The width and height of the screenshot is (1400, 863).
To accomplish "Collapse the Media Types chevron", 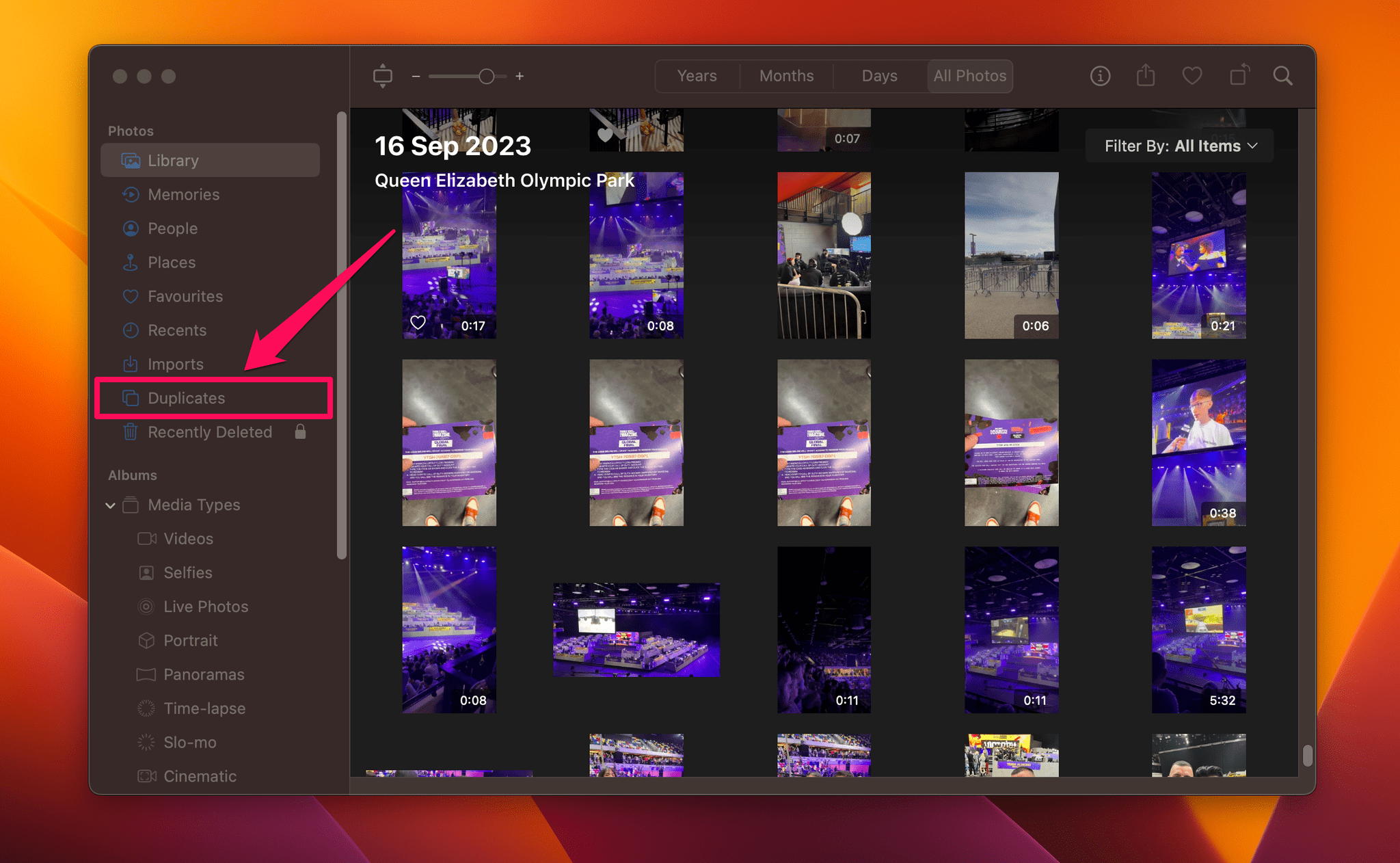I will (110, 505).
